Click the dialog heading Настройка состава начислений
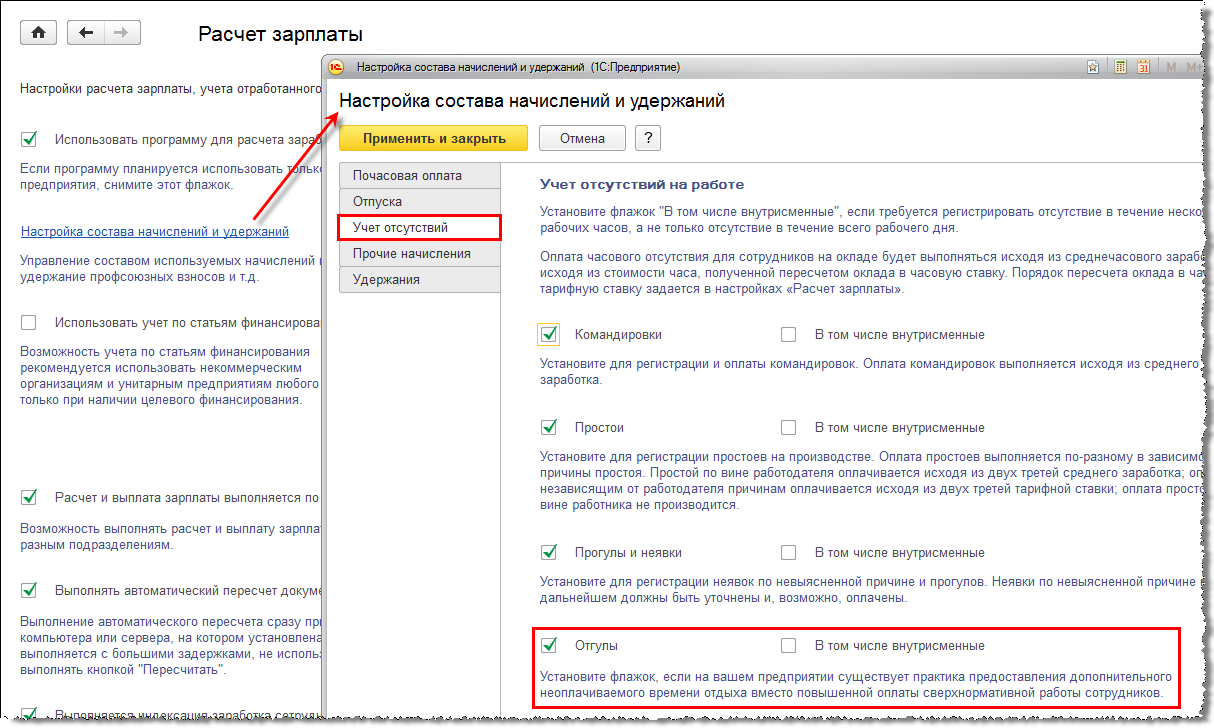1214x728 pixels. [532, 101]
